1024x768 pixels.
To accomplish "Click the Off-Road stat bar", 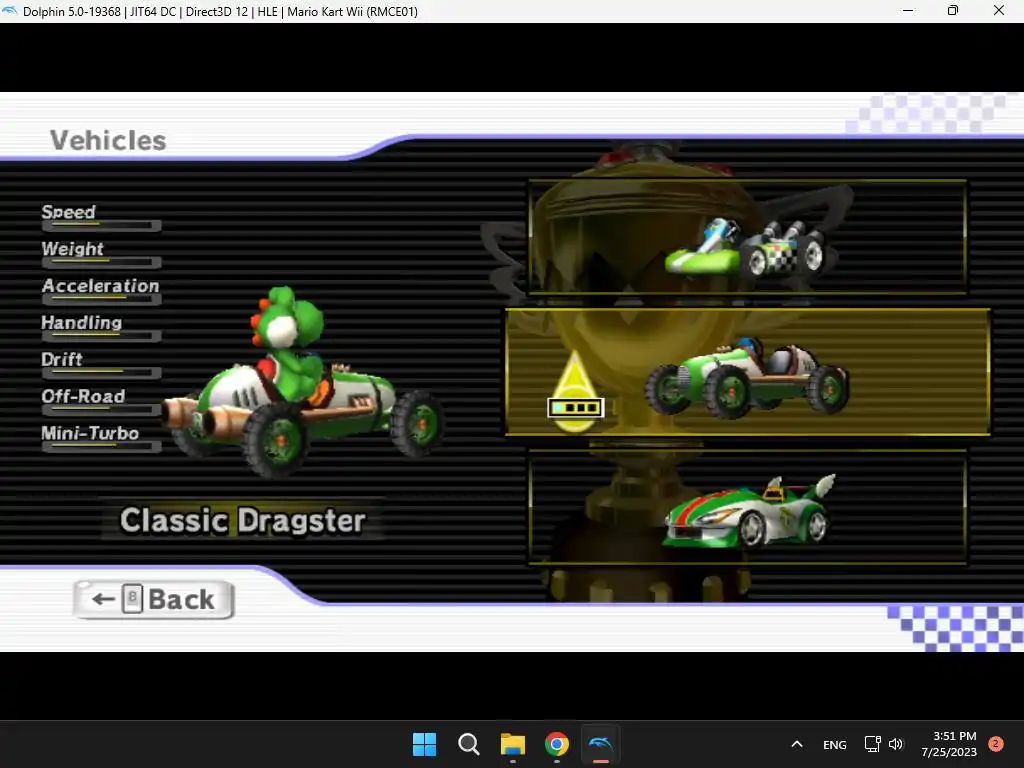I will click(x=101, y=410).
